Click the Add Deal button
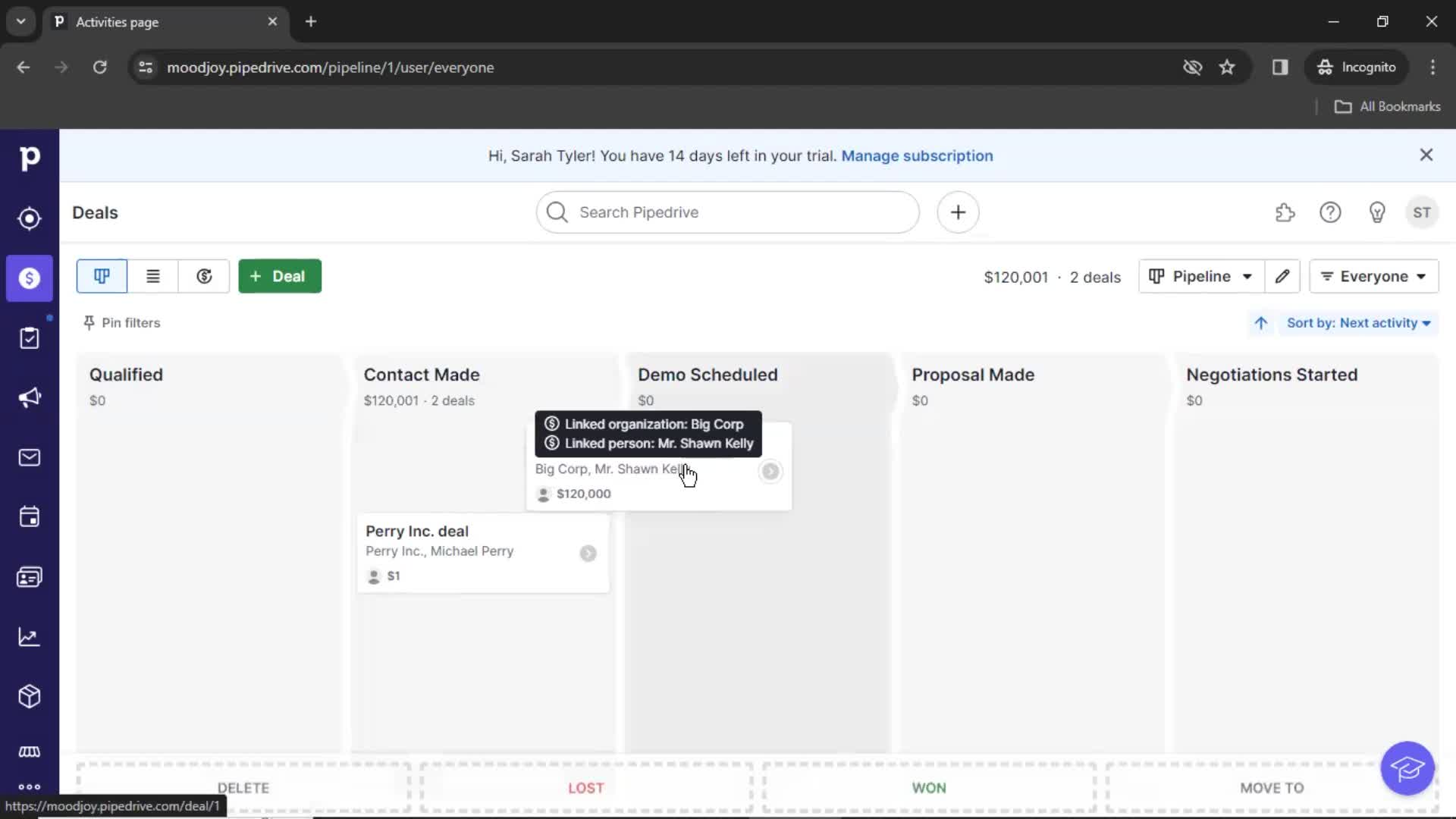The width and height of the screenshot is (1456, 819). [x=280, y=276]
